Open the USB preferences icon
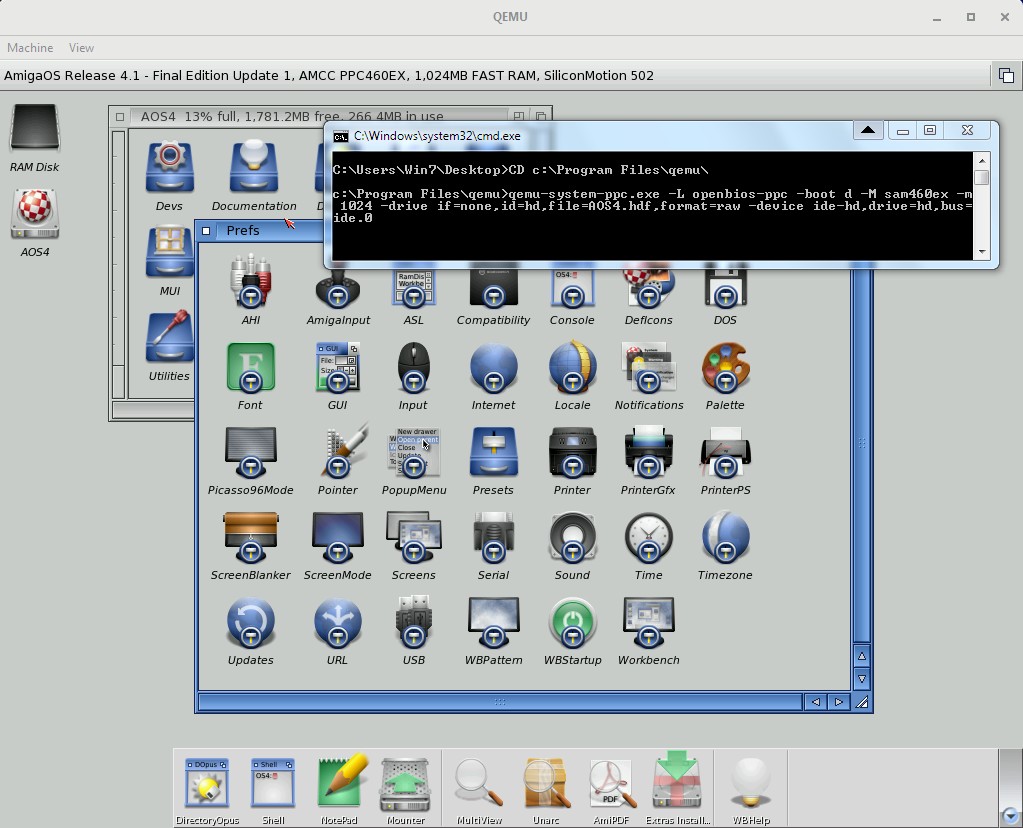 (413, 625)
